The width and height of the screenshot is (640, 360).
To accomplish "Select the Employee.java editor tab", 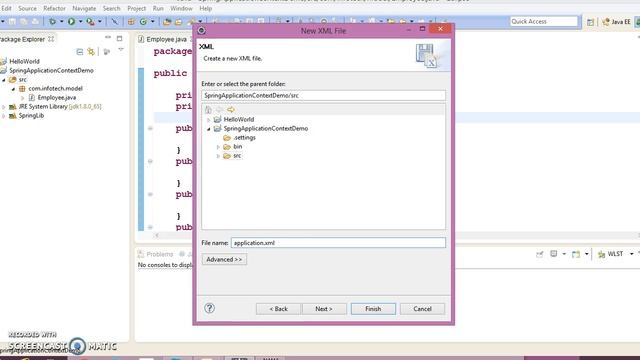I will pyautogui.click(x=166, y=39).
